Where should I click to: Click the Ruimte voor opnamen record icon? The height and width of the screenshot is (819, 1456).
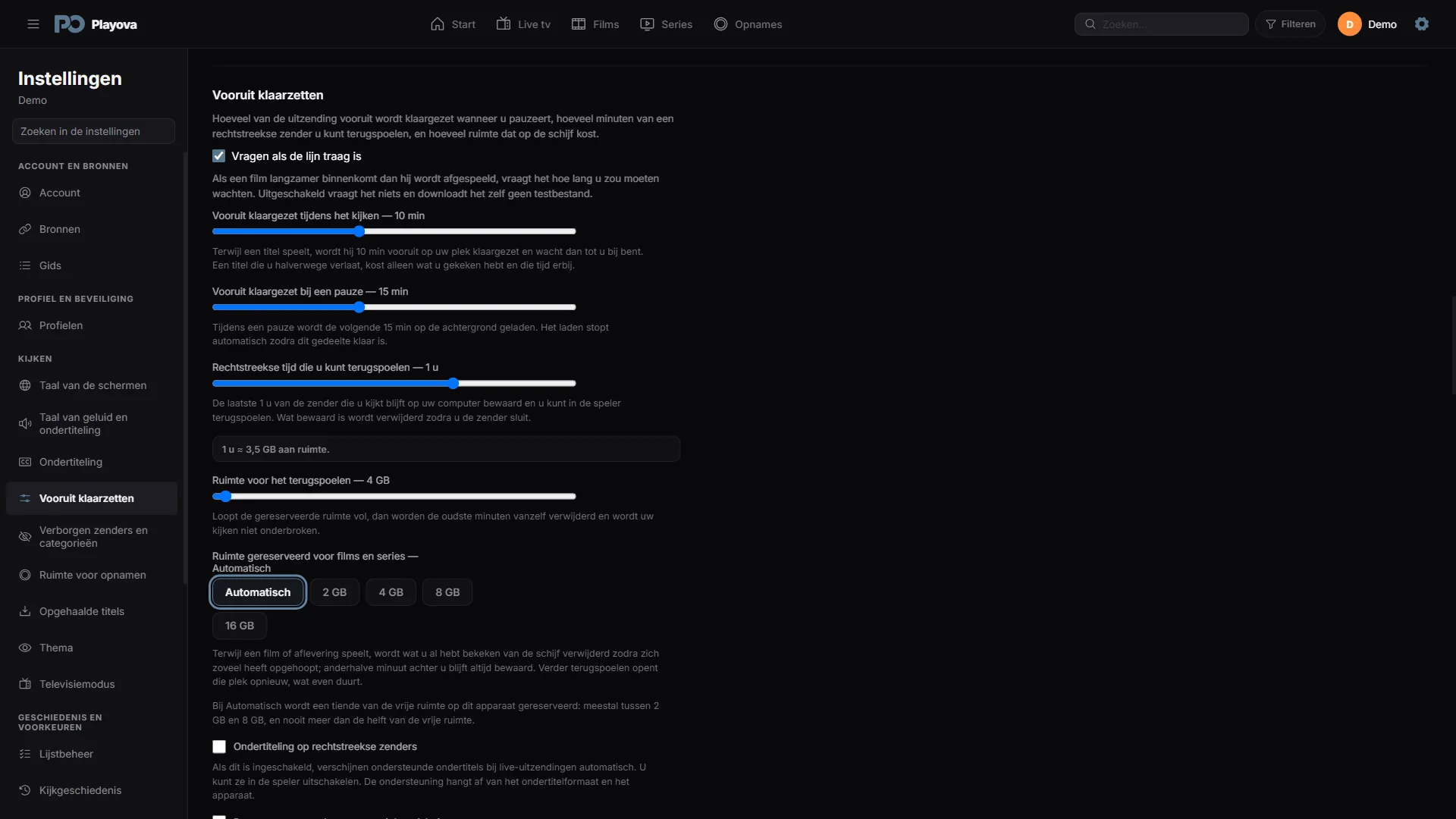click(x=25, y=575)
